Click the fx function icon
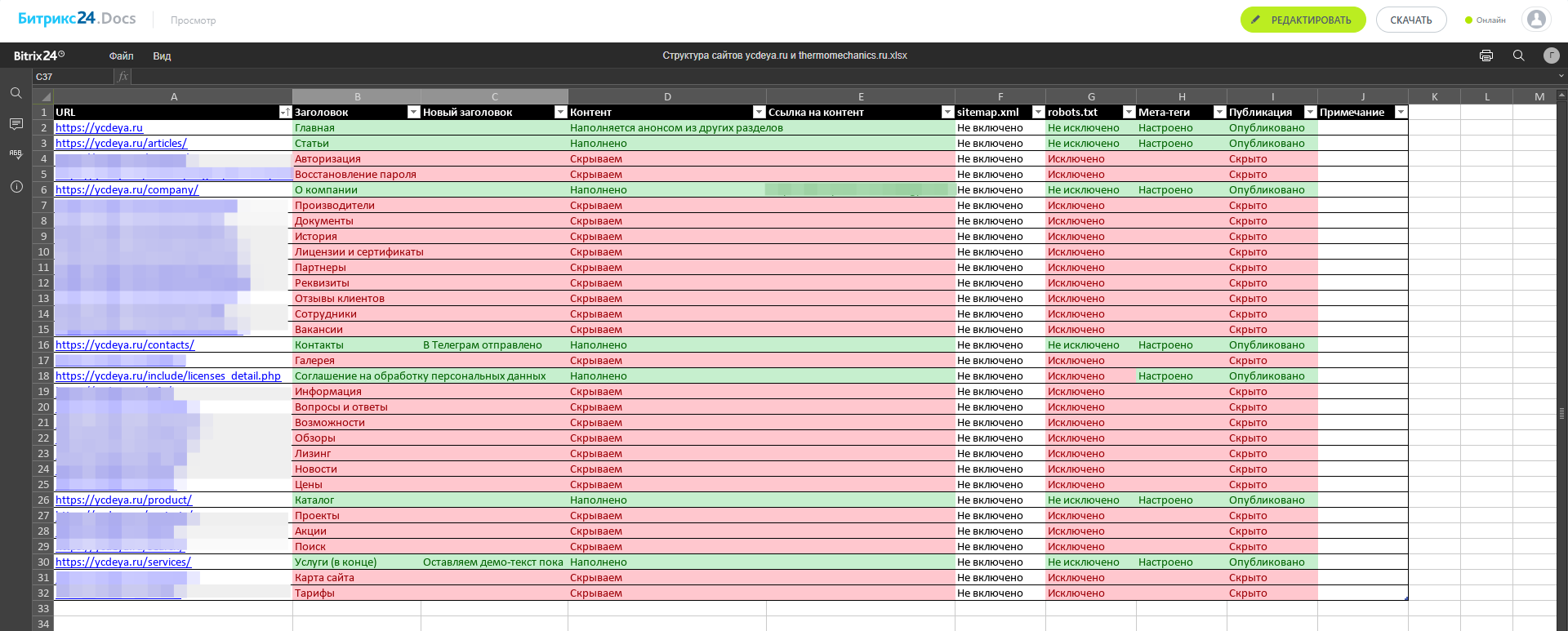Screen dimensions: 1568x631 click(x=123, y=77)
